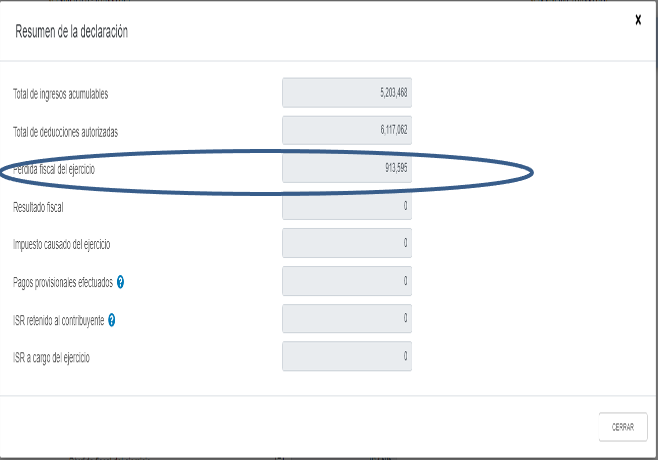This screenshot has width=658, height=460.
Task: Click the Pagos provisionales efectuados value field
Action: click(347, 281)
